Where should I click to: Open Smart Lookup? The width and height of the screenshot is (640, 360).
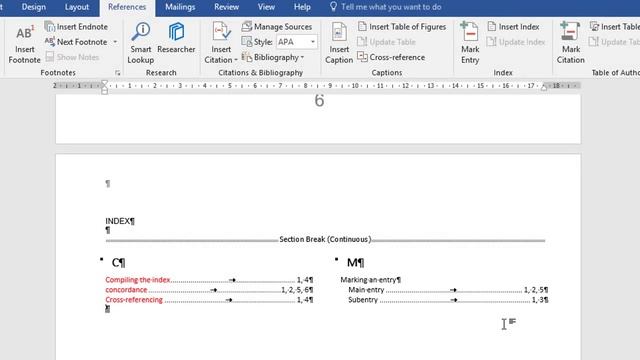click(x=141, y=43)
